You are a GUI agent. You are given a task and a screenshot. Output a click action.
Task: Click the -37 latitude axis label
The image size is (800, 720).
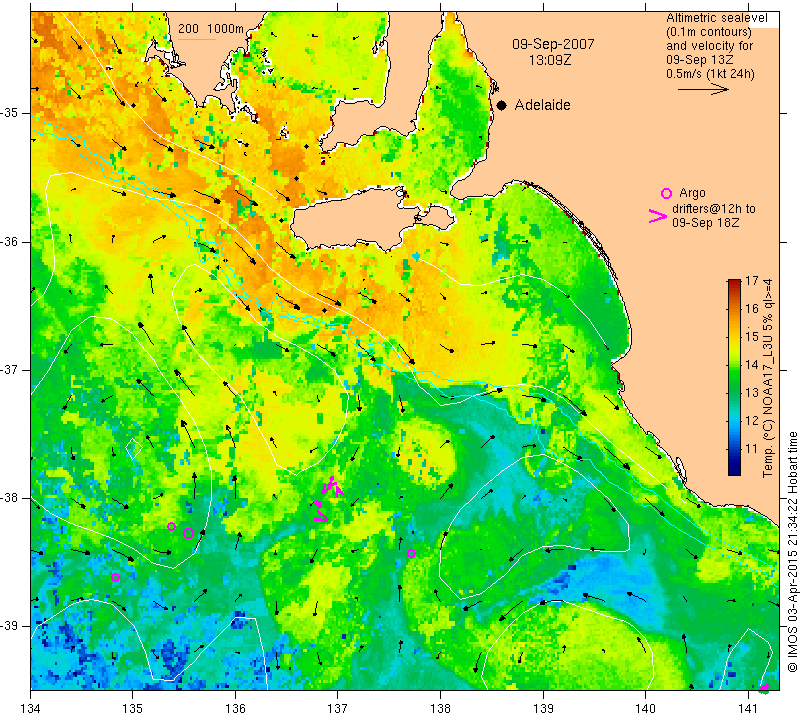coord(10,369)
